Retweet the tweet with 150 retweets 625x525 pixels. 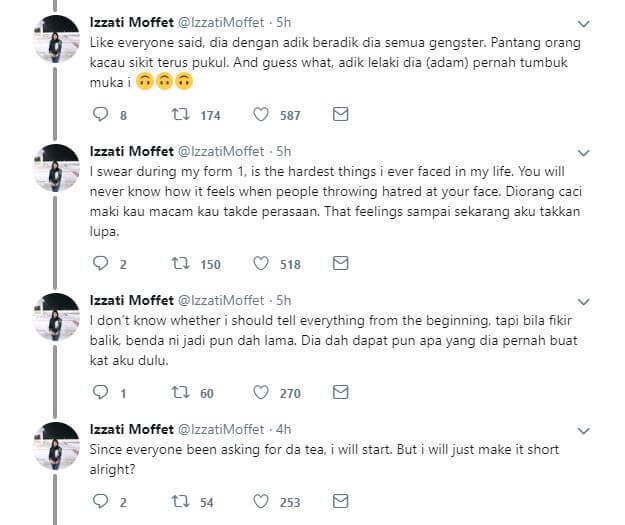point(183,263)
